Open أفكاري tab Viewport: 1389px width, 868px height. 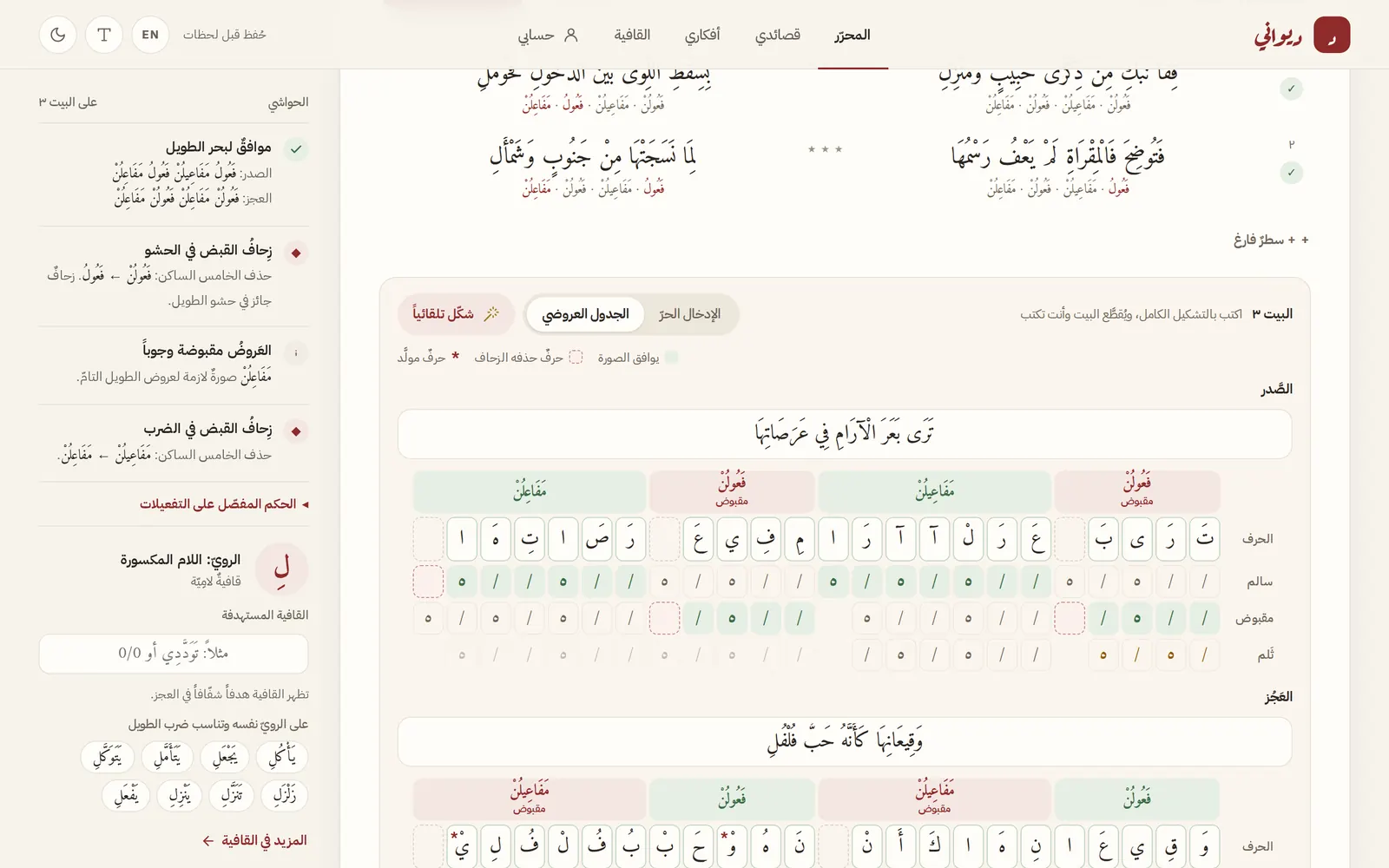coord(702,35)
